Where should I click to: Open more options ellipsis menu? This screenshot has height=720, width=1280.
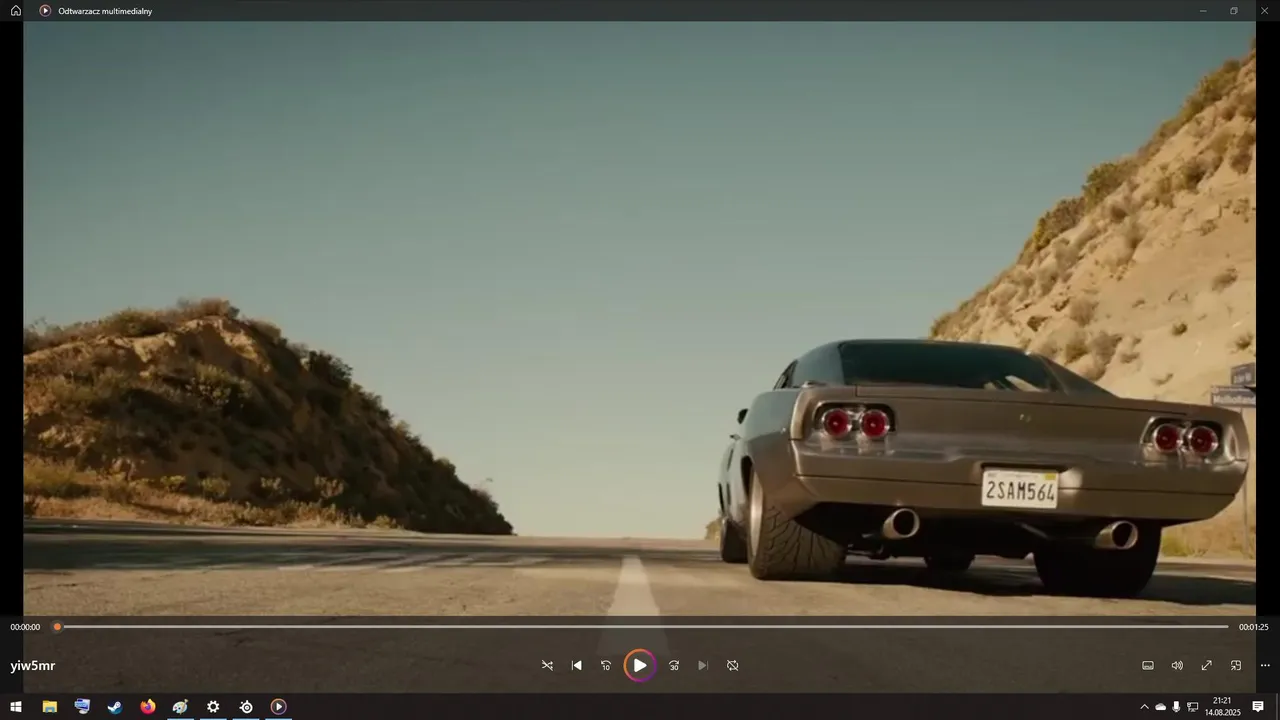click(1265, 665)
